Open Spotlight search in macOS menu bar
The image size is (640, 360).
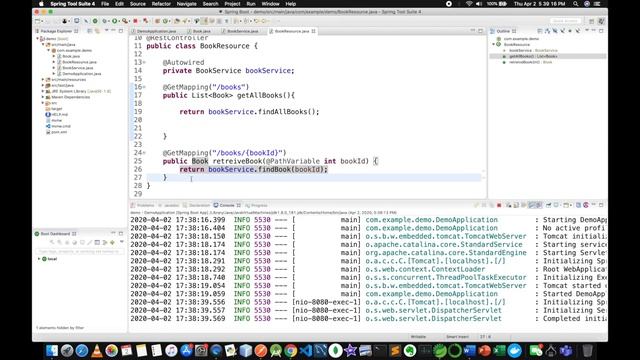pos(576,4)
